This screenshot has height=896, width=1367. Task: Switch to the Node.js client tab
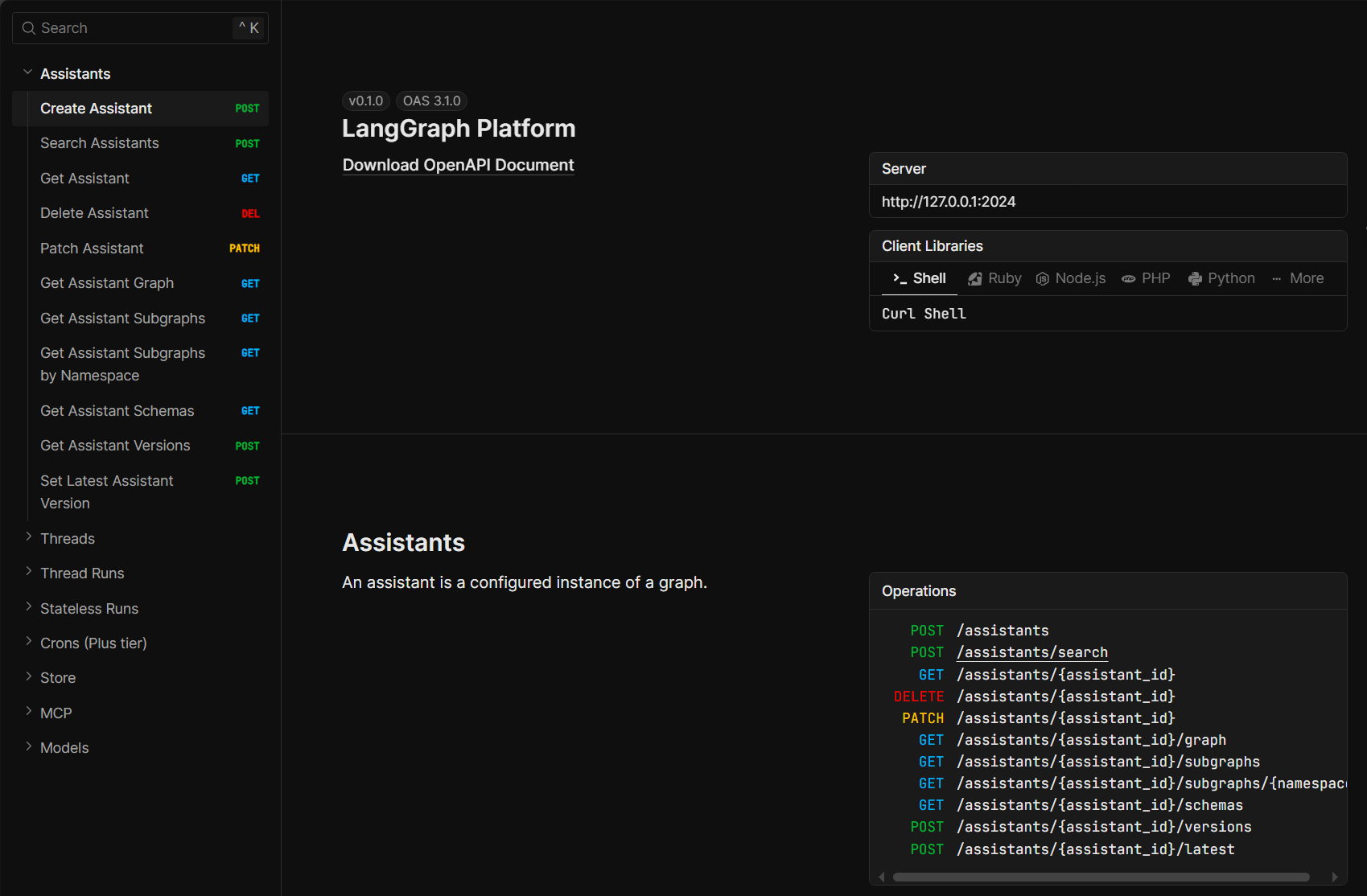pos(1071,278)
